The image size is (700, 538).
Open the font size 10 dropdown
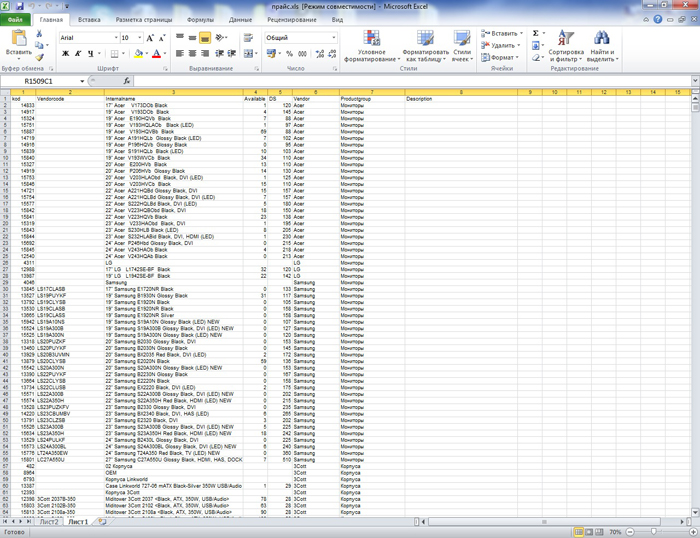140,38
